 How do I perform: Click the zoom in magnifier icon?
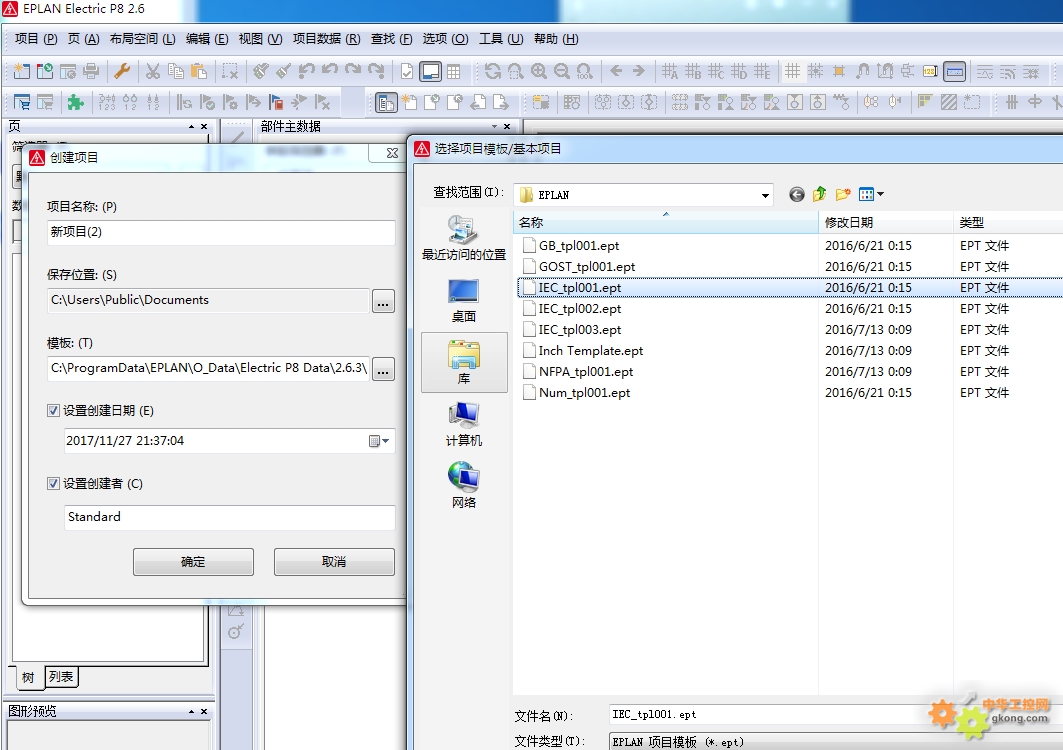pos(539,71)
